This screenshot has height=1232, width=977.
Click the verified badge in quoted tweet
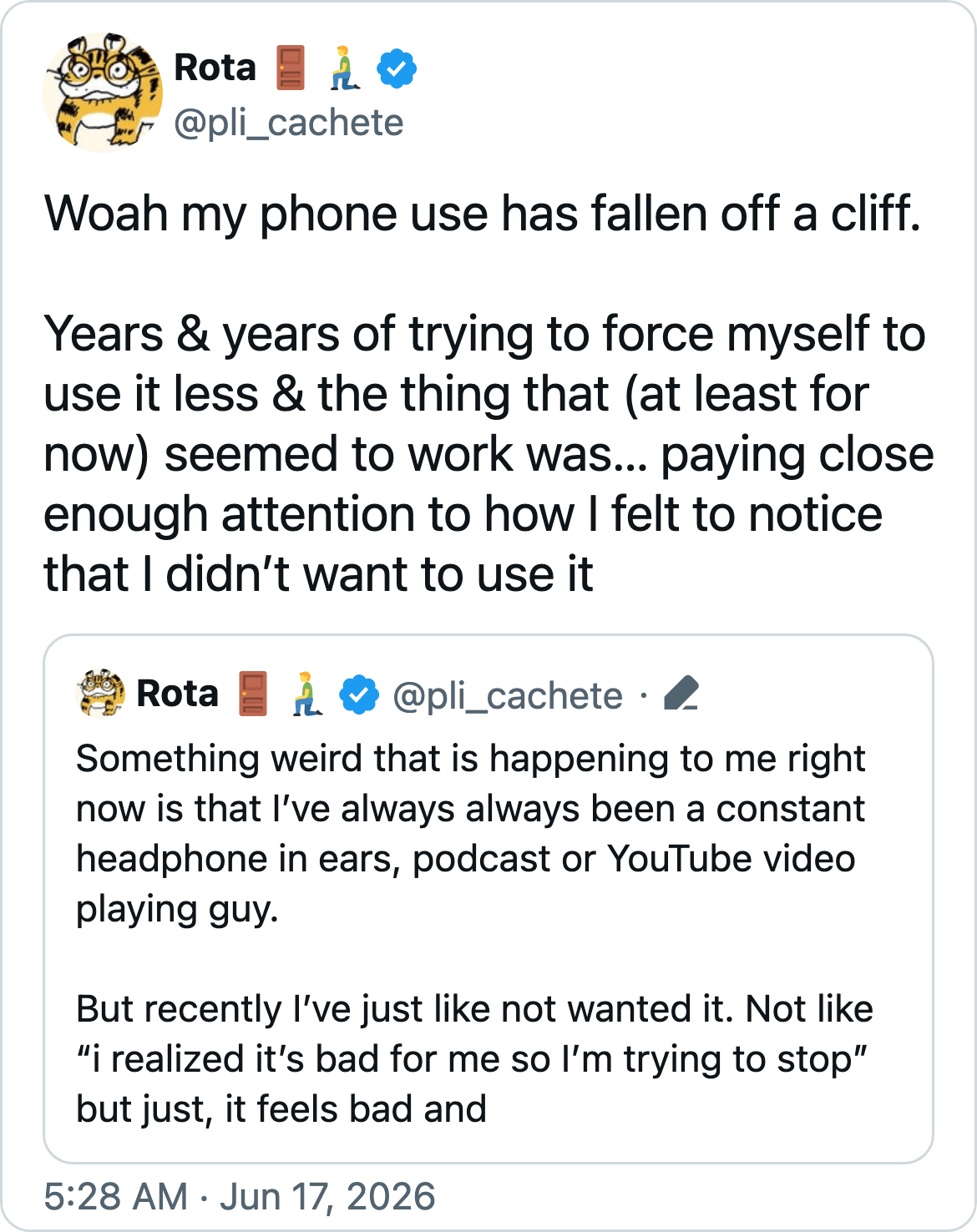359,694
